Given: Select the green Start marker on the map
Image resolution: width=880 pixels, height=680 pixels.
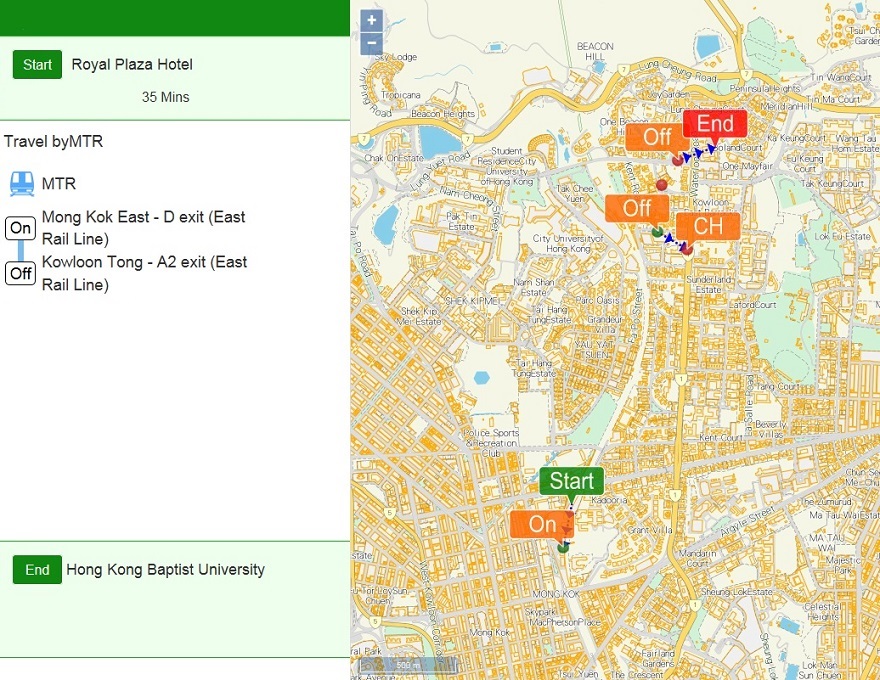Looking at the screenshot, I should tap(571, 481).
